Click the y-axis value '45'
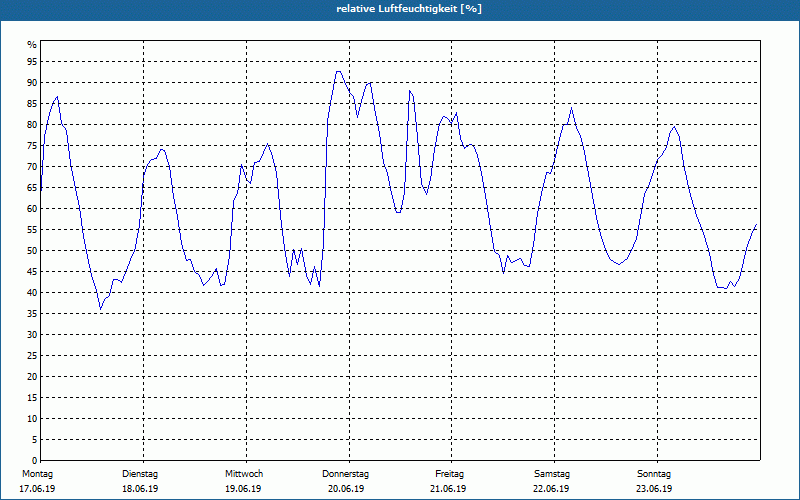The image size is (800, 500). point(32,271)
